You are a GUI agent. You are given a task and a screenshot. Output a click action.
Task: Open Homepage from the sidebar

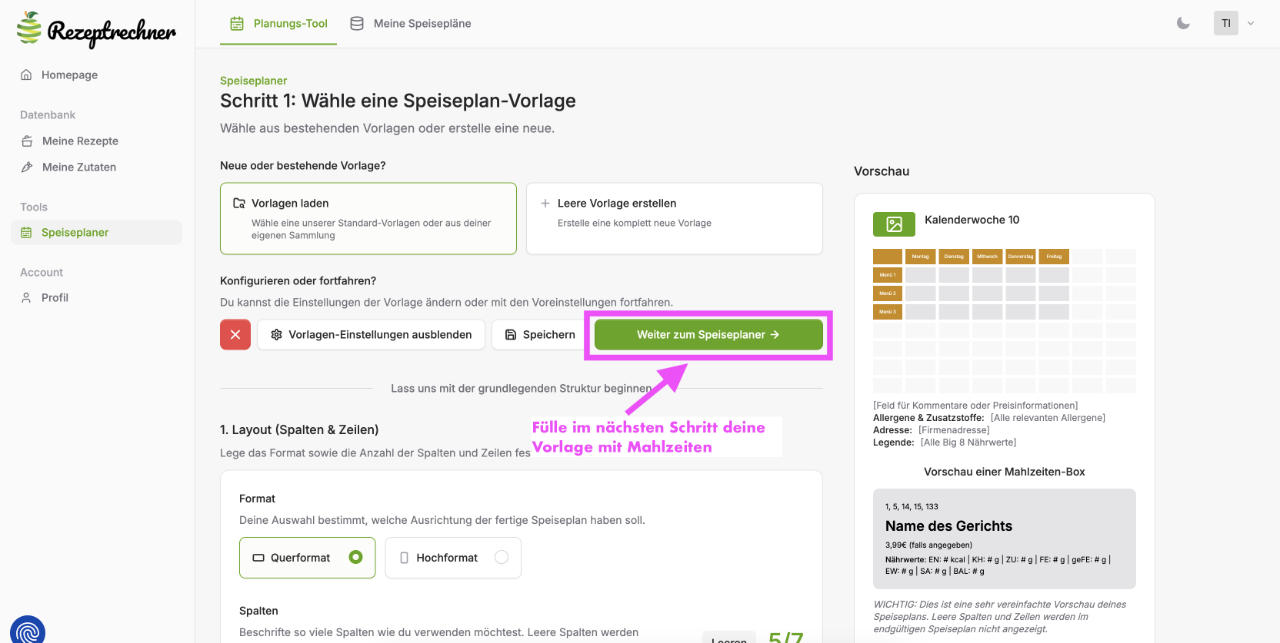pyautogui.click(x=69, y=75)
